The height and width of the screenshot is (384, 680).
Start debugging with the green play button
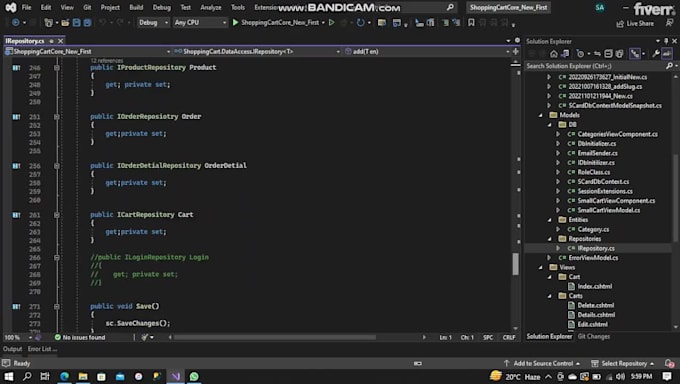coord(235,22)
